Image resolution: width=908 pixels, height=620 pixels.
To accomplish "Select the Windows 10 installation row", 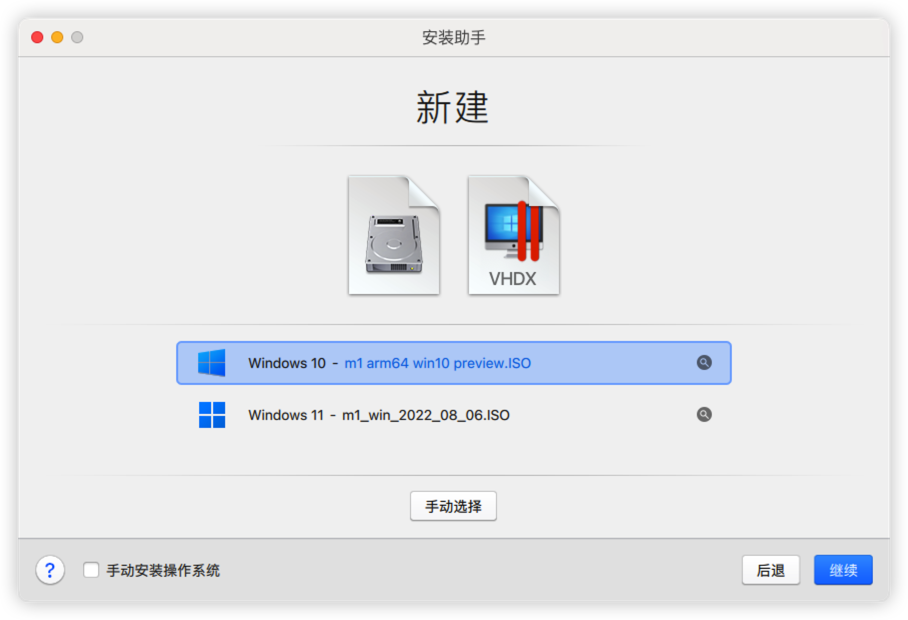I will [454, 363].
